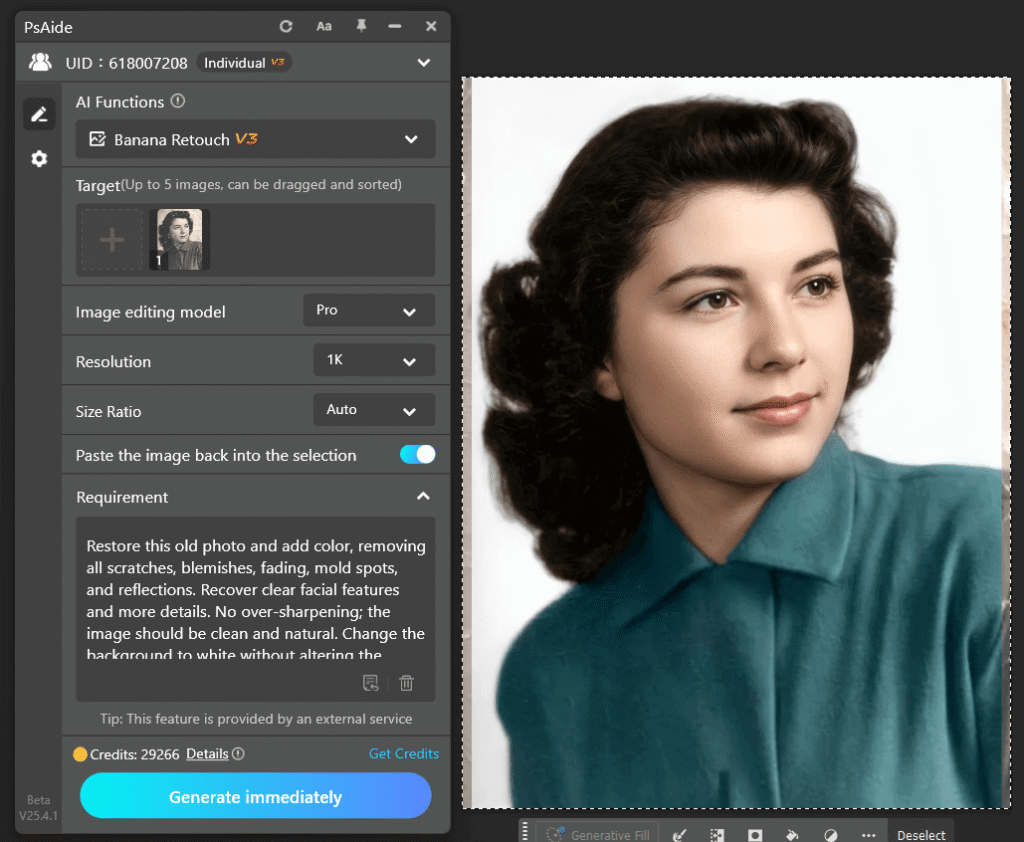Select the uploaded portrait thumbnail in Target
1024x842 pixels.
[x=178, y=239]
